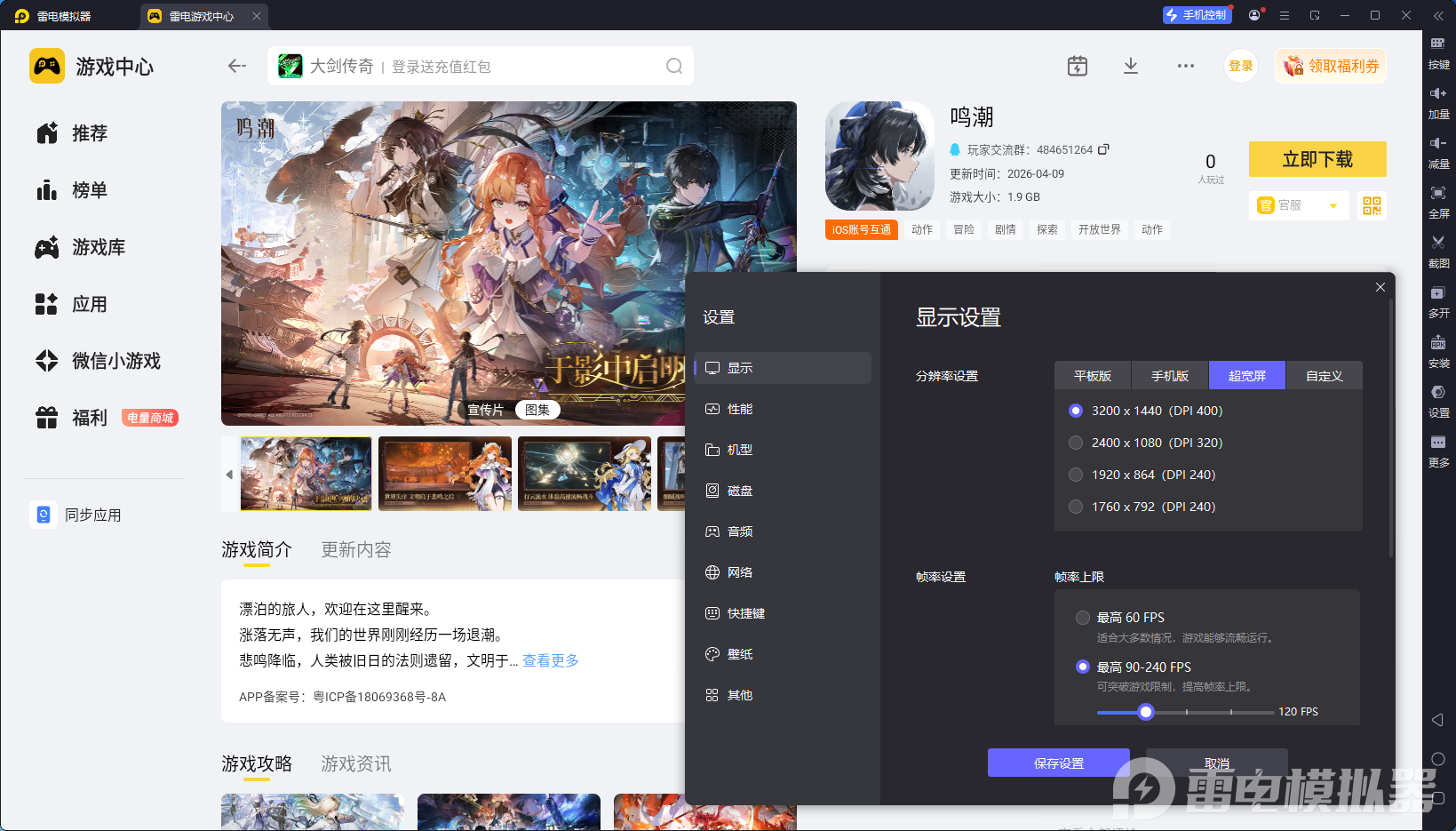
Task: Switch to 手机版 resolution tab
Action: [1170, 376]
